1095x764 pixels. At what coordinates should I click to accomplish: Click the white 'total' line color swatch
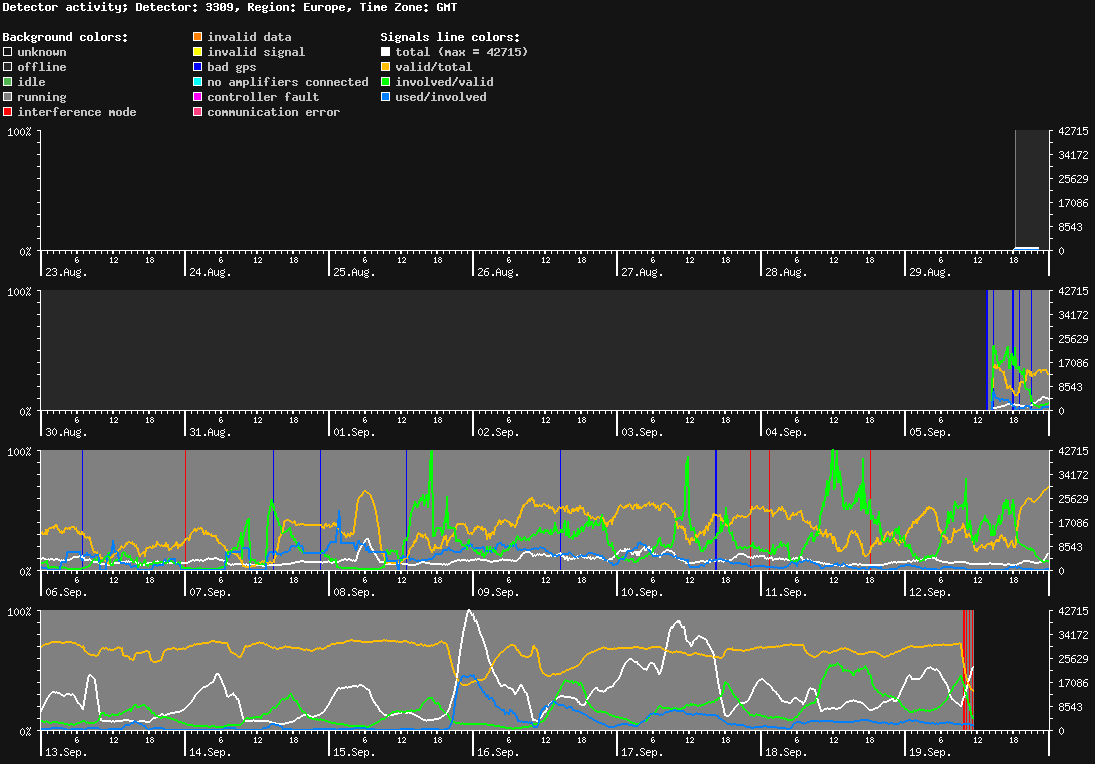(x=385, y=52)
